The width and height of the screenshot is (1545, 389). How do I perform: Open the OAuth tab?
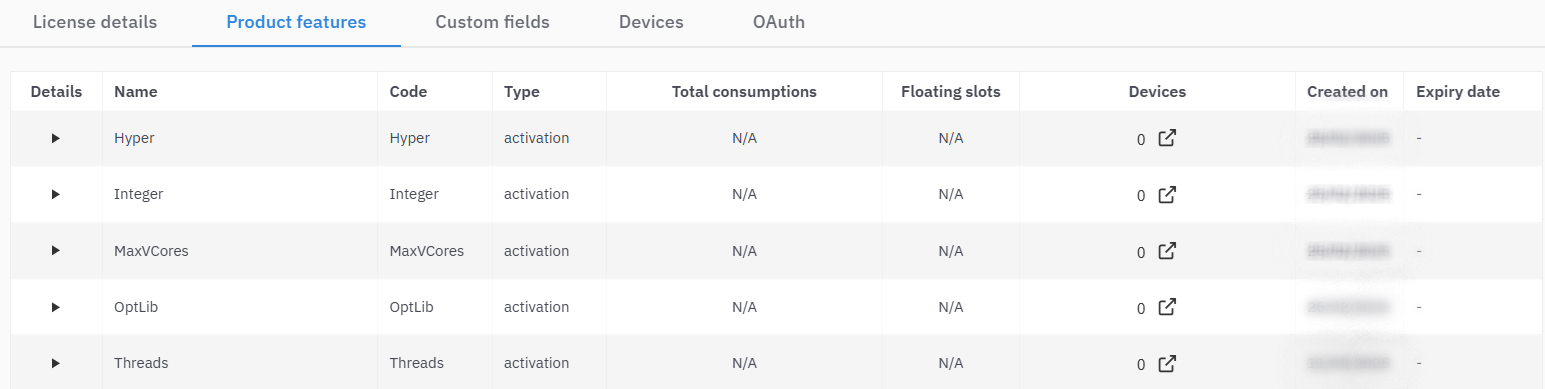point(779,22)
